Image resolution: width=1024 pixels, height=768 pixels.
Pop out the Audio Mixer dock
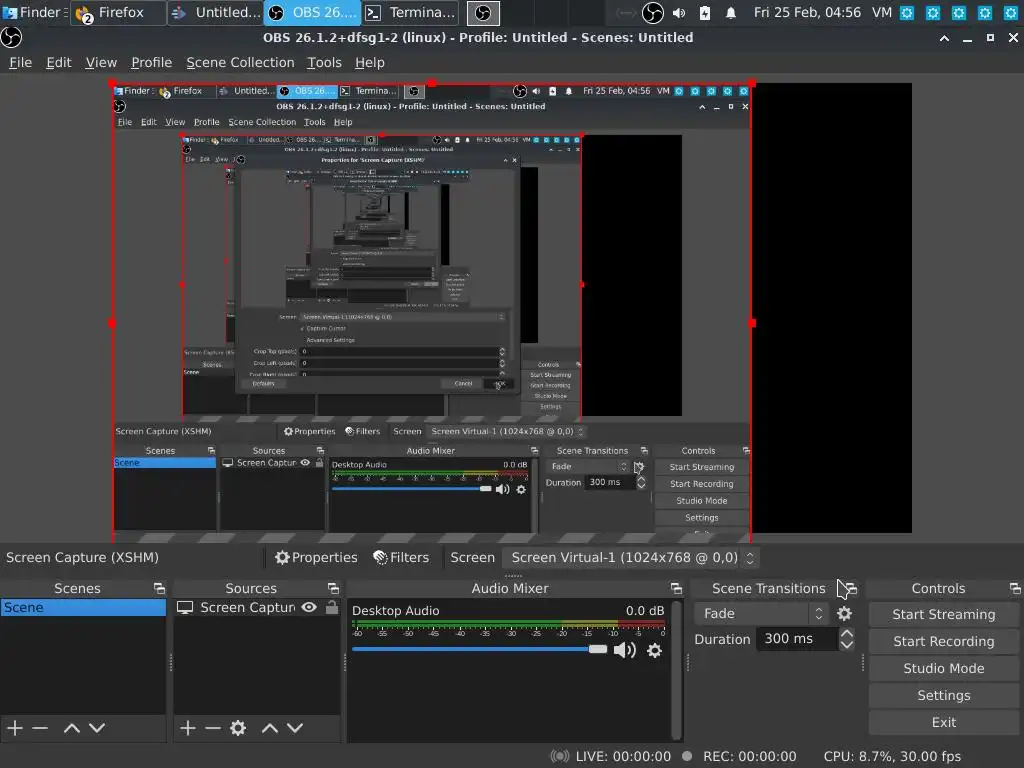tap(677, 588)
